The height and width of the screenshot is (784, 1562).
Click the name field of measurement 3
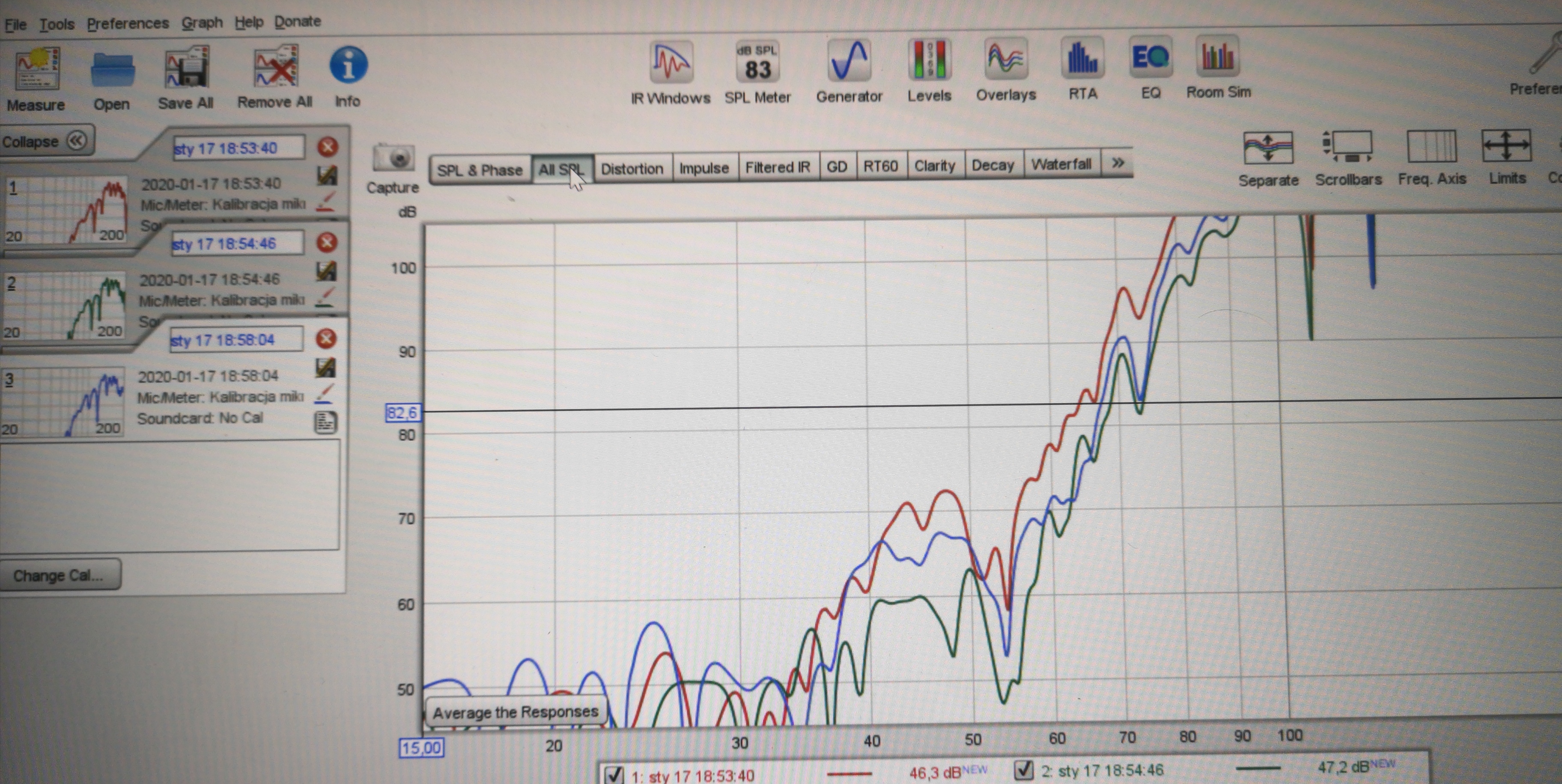click(x=235, y=340)
